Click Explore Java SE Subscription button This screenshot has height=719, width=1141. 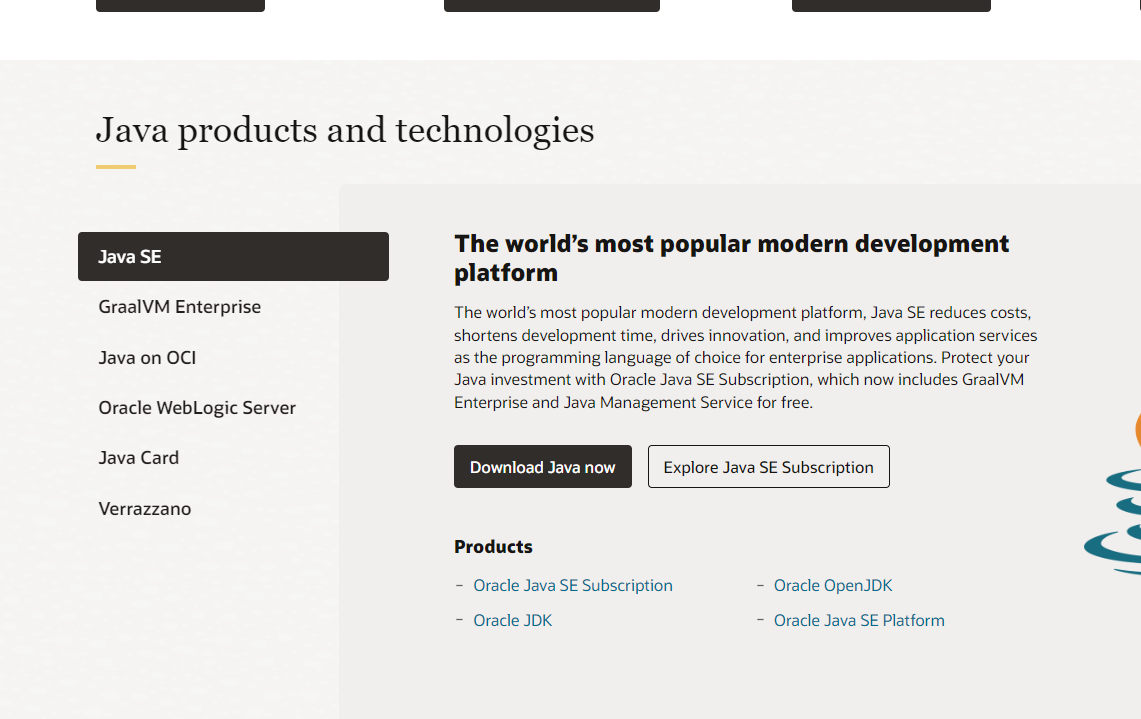coord(768,466)
